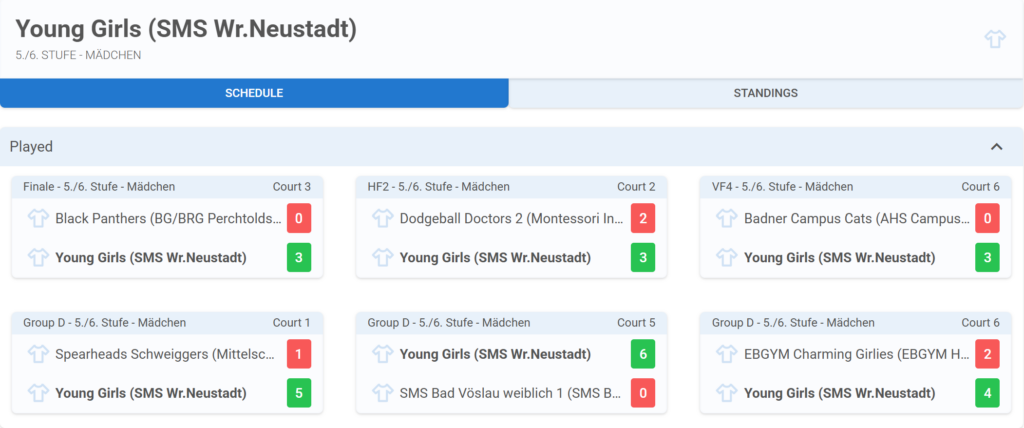Screen dimensions: 1024x428
Task: Click the green score 5 in the Court 1 card
Action: 299,393
